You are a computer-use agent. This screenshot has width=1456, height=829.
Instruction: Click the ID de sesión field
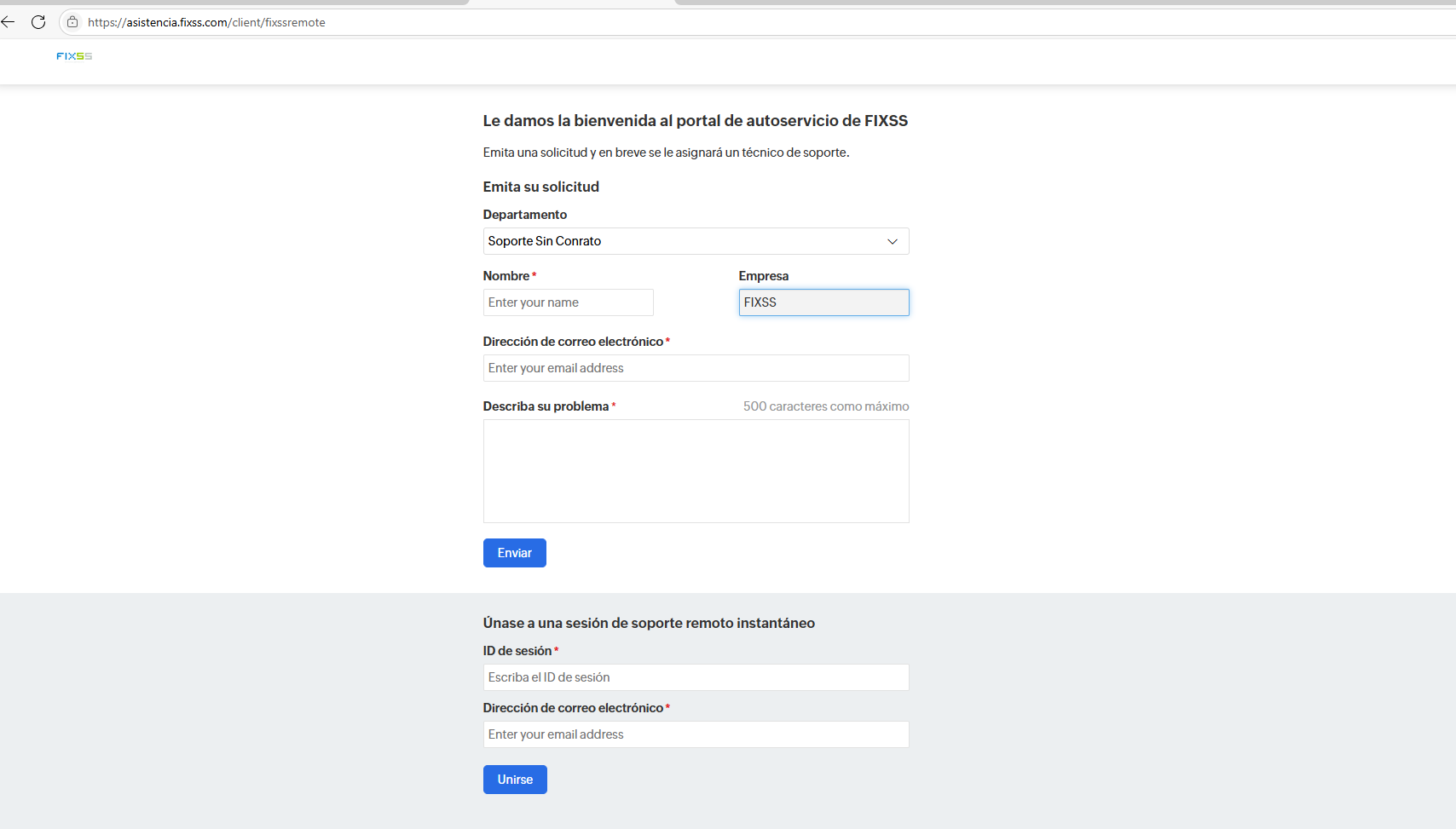(x=696, y=677)
